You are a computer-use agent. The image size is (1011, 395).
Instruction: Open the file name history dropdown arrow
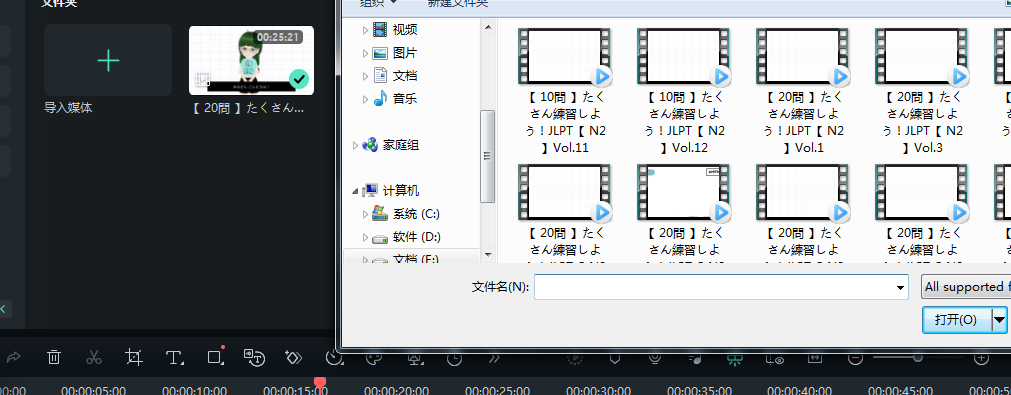(901, 287)
